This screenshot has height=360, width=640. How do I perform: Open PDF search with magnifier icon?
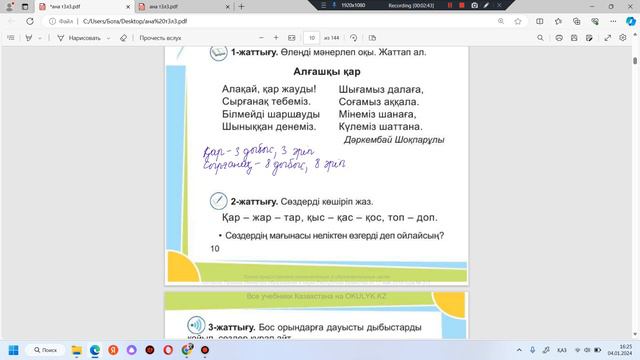point(540,38)
